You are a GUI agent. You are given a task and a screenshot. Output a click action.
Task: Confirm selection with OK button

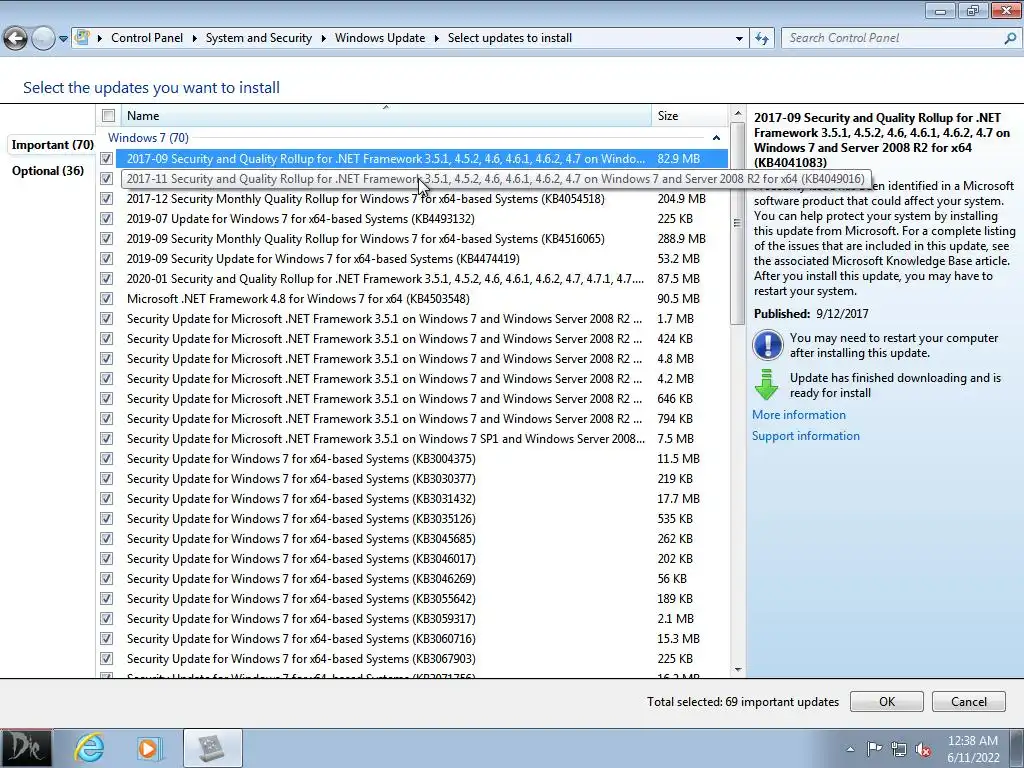[886, 701]
